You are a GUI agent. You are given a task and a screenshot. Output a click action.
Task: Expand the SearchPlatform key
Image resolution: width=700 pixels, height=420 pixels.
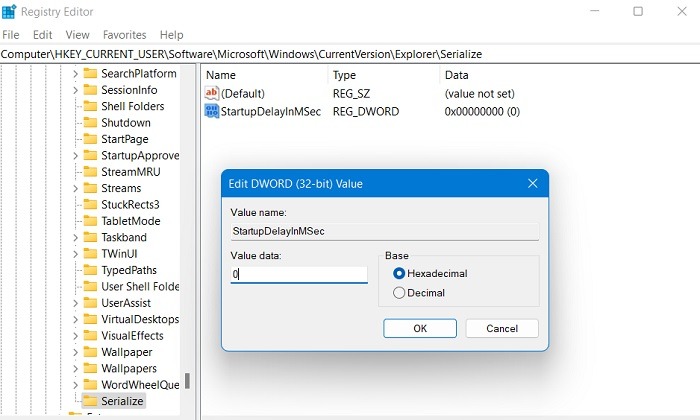coord(75,74)
